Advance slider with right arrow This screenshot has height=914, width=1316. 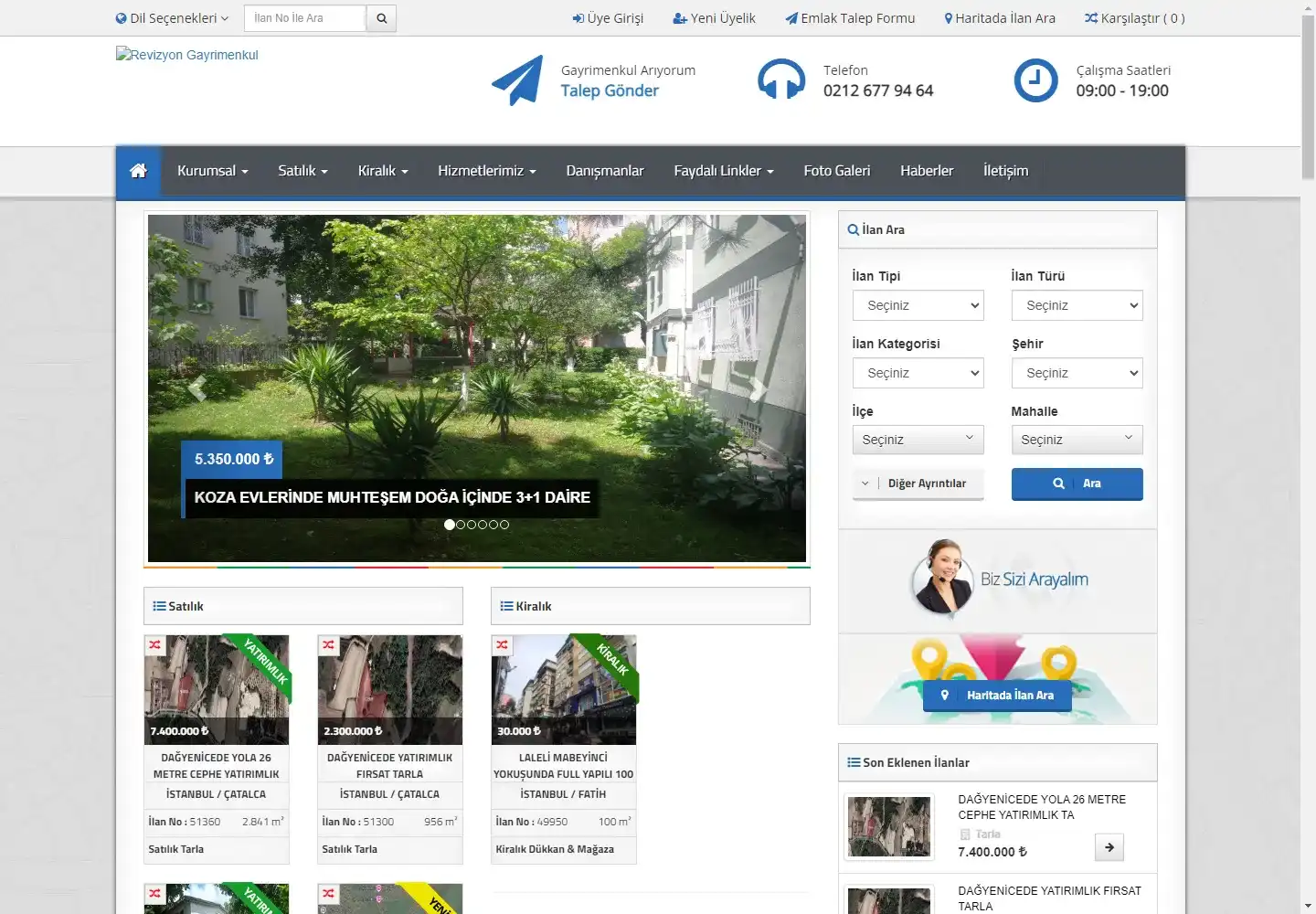click(x=758, y=388)
